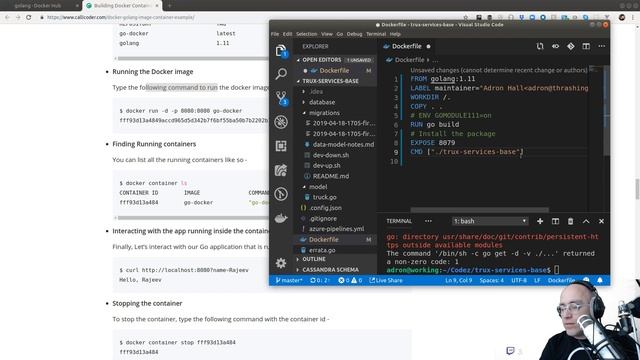
Task: Click Ln 9, Col 9 cursor position
Action: pos(458,280)
